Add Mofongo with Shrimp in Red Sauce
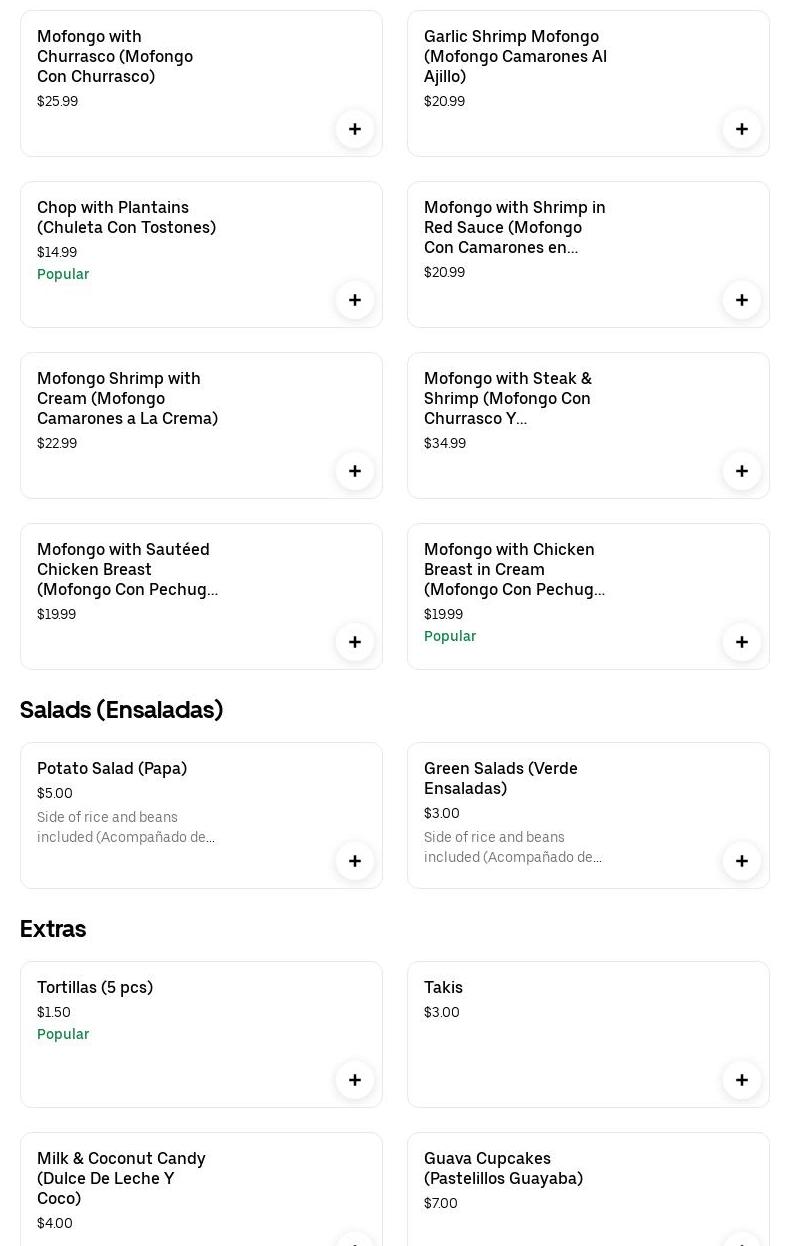This screenshot has width=804, height=1246. [742, 300]
